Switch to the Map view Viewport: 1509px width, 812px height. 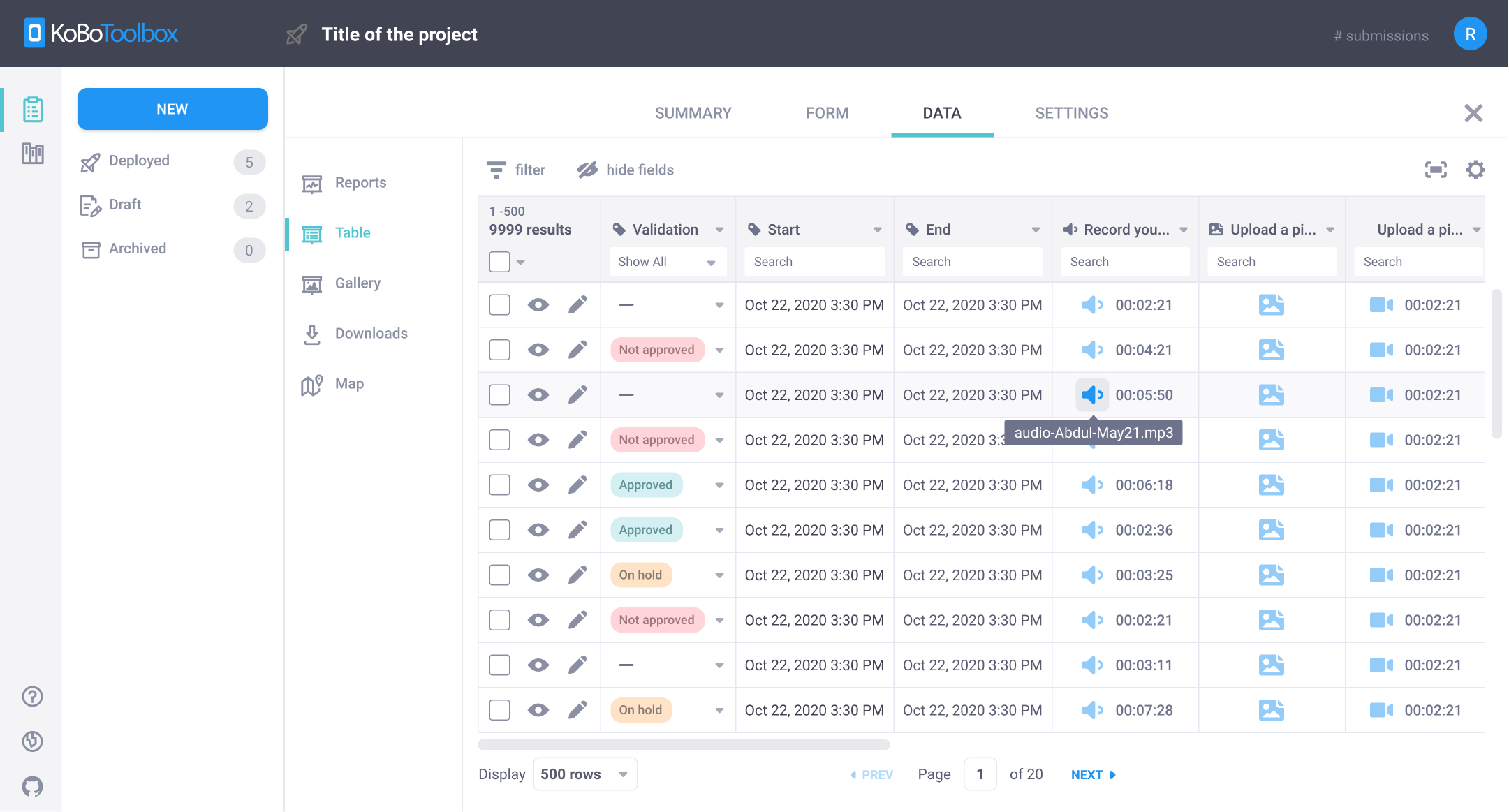[x=348, y=383]
